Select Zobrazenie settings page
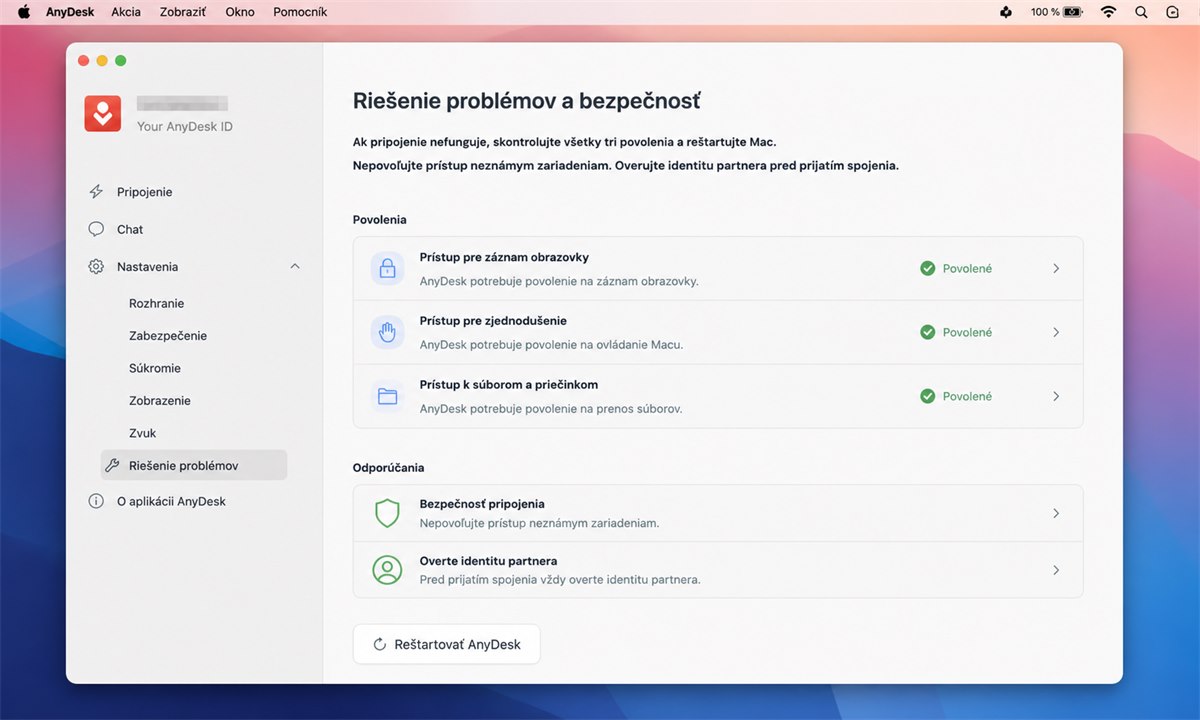This screenshot has height=720, width=1200. [160, 401]
